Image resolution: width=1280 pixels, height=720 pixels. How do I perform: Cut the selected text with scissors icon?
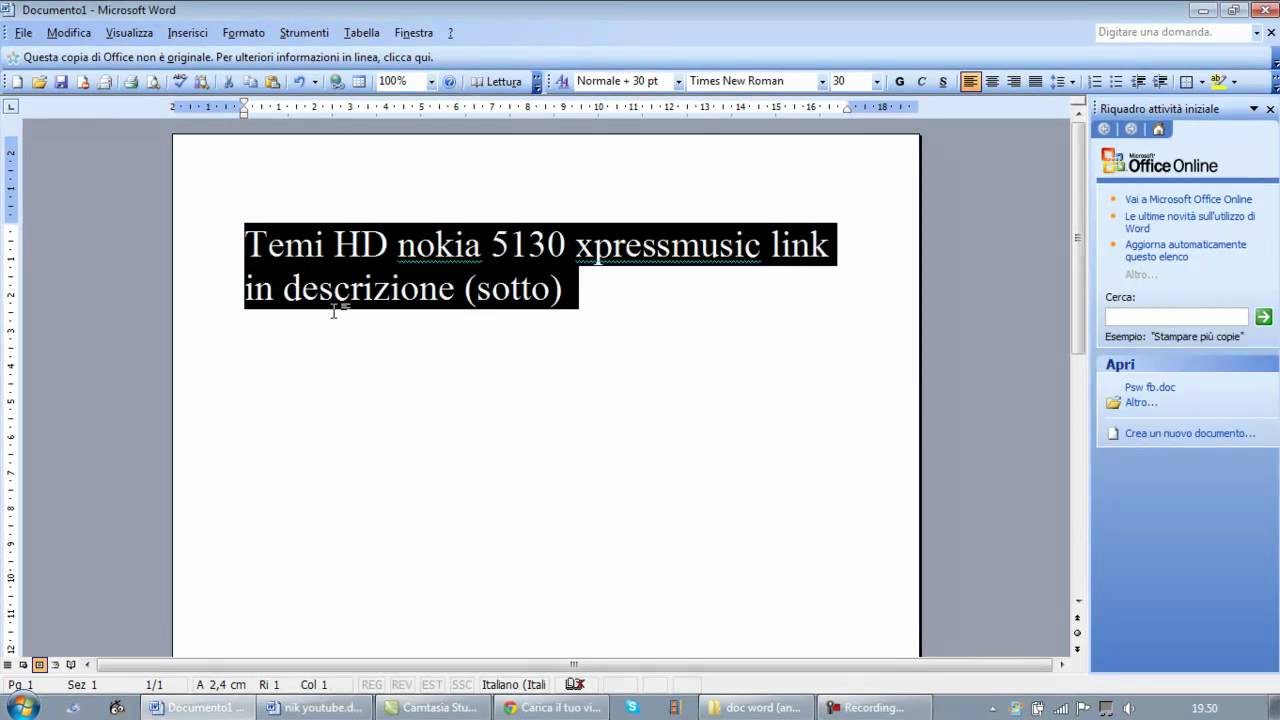click(229, 82)
